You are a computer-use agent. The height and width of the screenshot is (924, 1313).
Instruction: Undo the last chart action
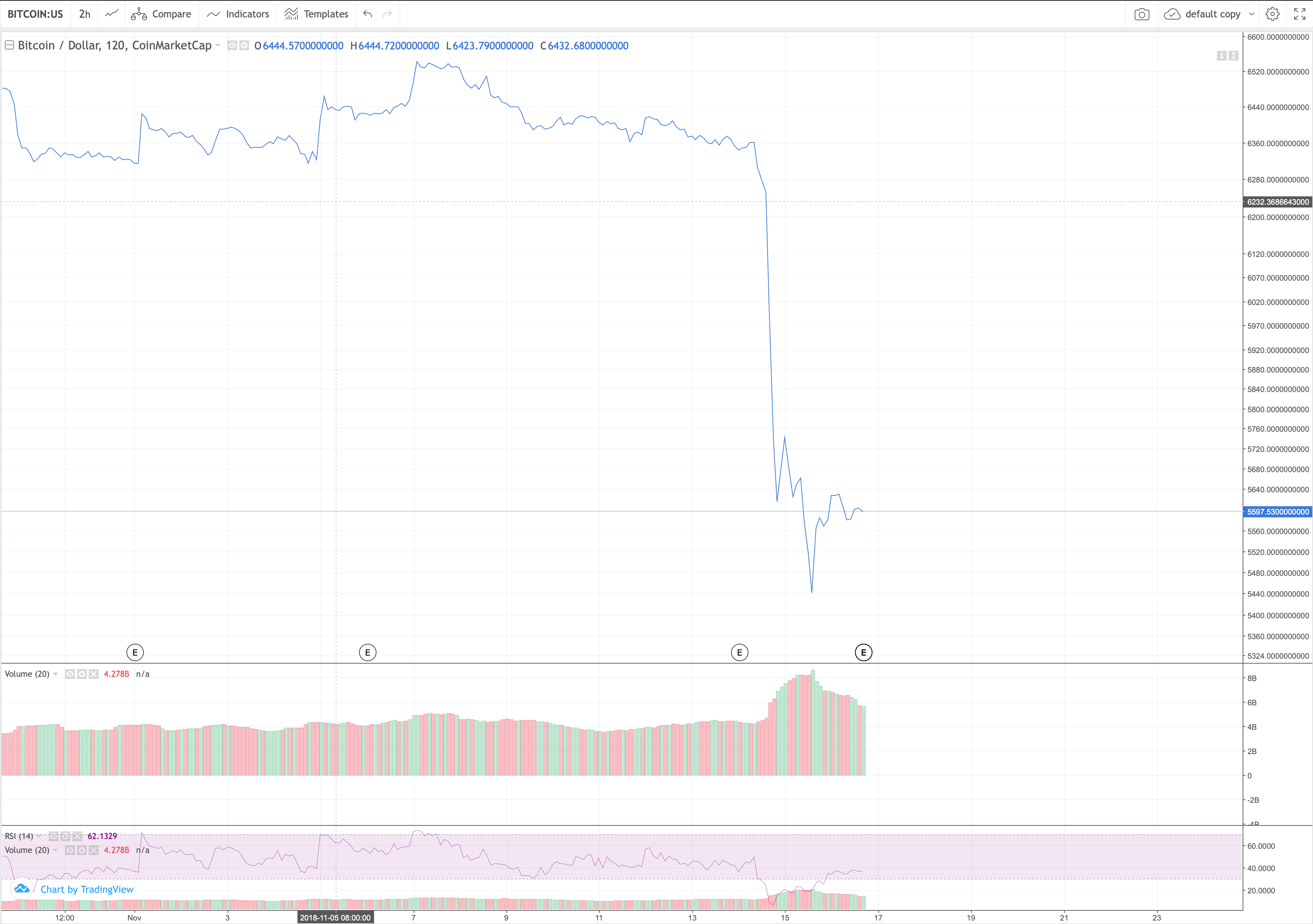click(368, 14)
